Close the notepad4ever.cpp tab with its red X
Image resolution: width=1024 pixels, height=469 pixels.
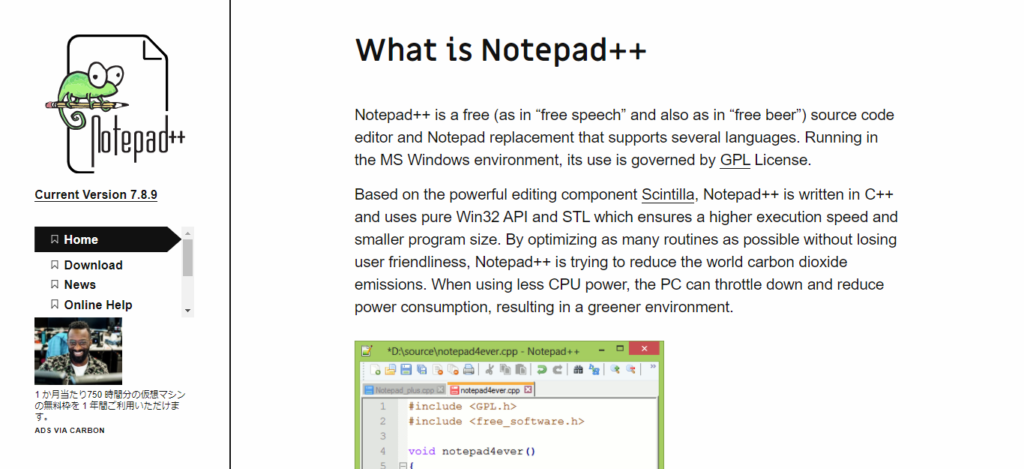(528, 390)
